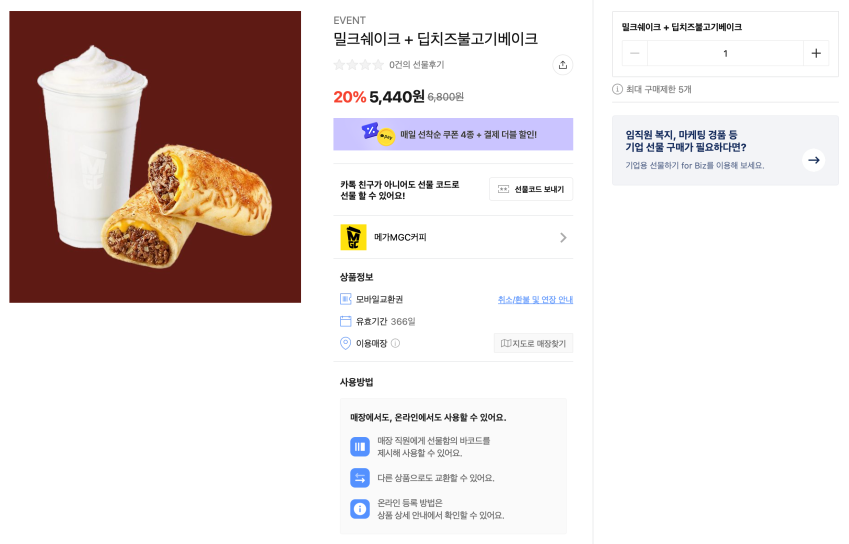Click the star rating icons

(358, 65)
